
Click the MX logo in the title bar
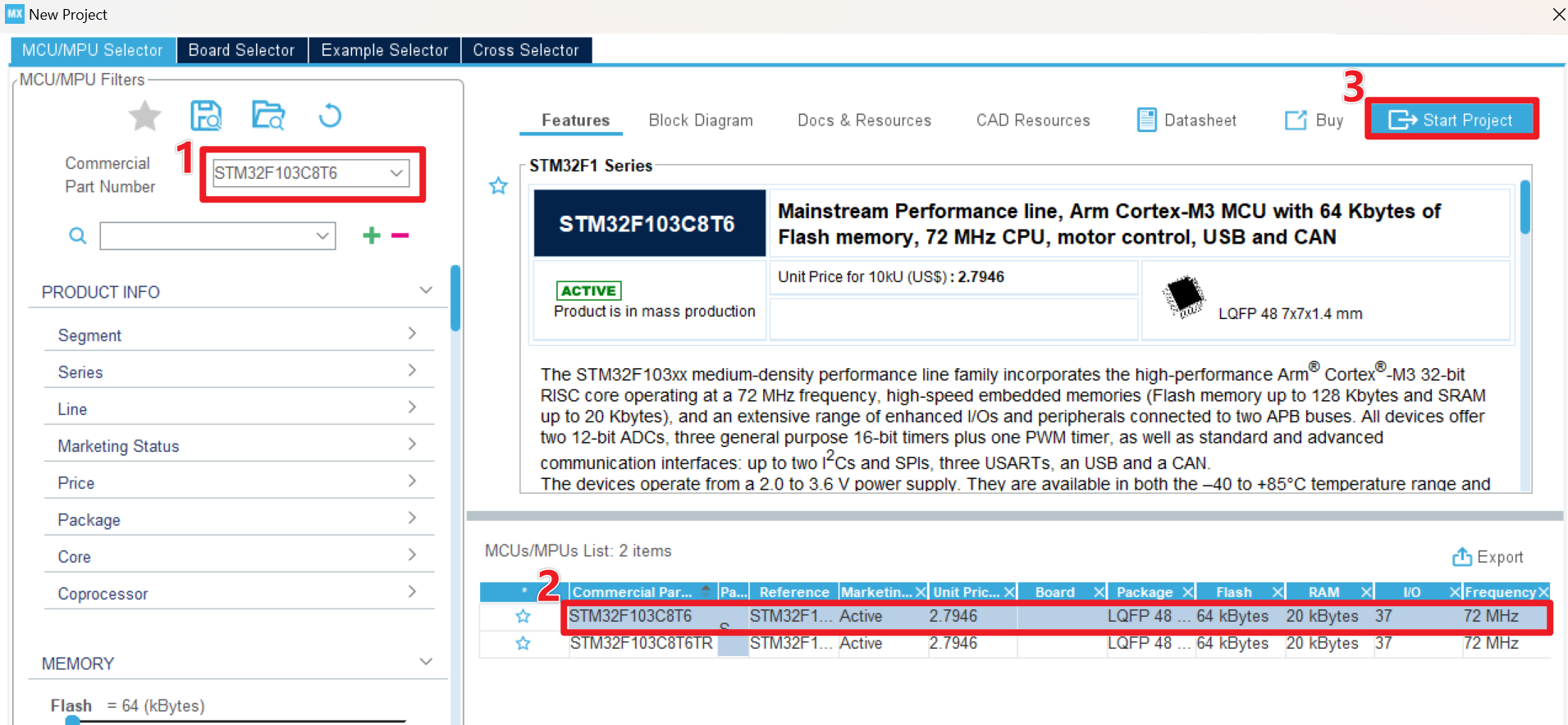pos(15,14)
